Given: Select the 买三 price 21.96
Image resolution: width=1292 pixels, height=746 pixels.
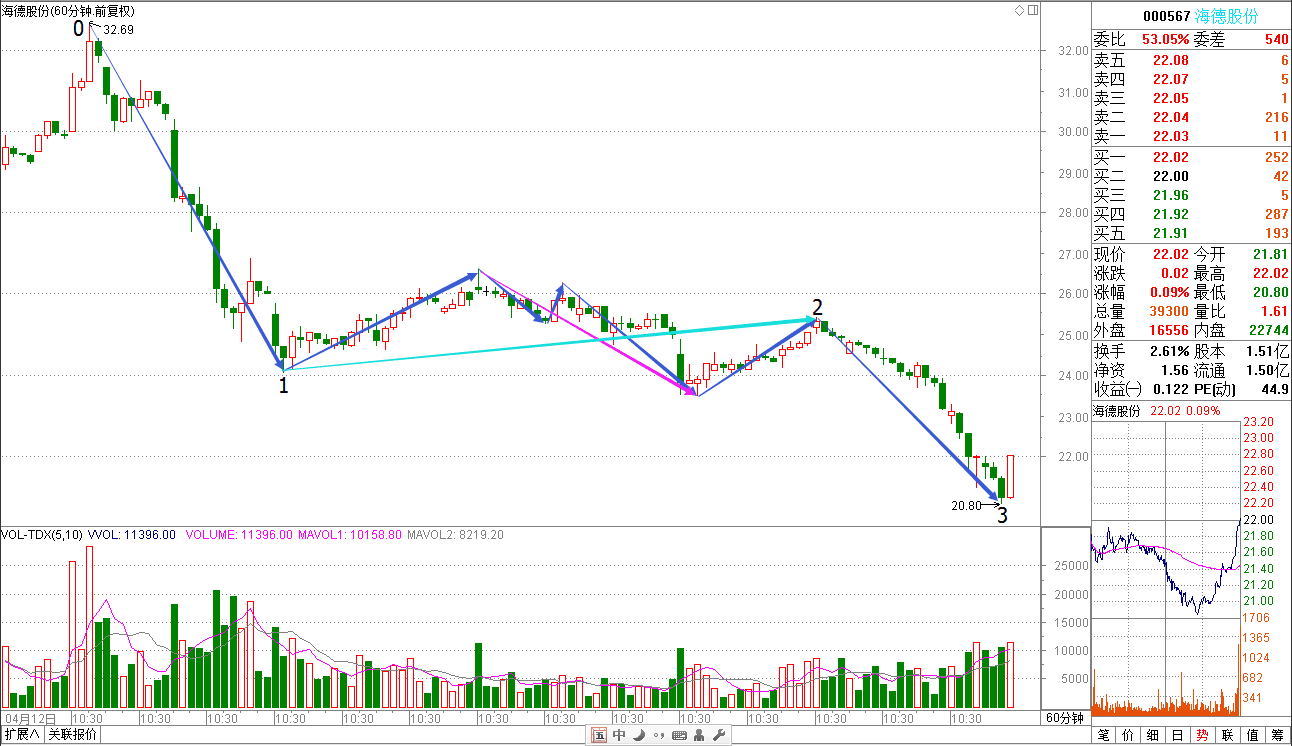Looking at the screenshot, I should 1171,195.
